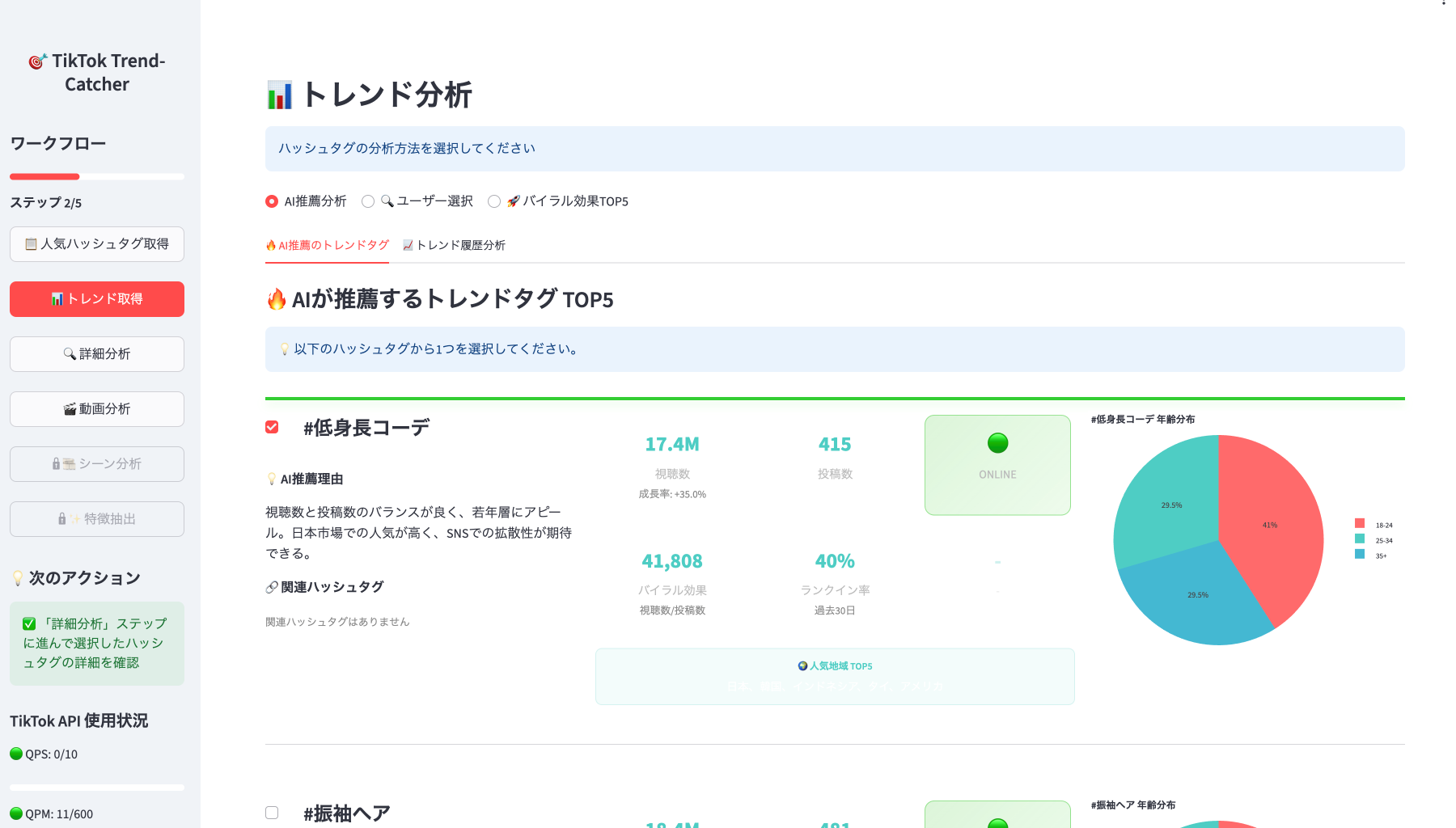Image resolution: width=1456 pixels, height=828 pixels.
Task: Click the rocket icon next to バイラル効果TOP5
Action: click(x=514, y=201)
